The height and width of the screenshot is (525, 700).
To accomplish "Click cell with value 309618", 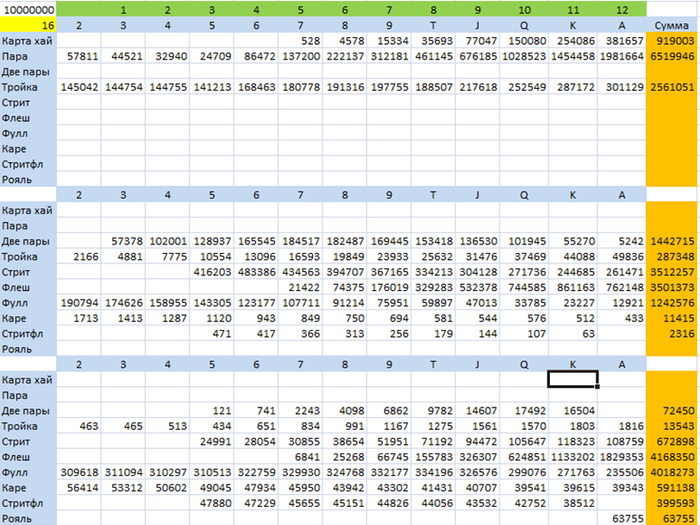I will click(79, 472).
